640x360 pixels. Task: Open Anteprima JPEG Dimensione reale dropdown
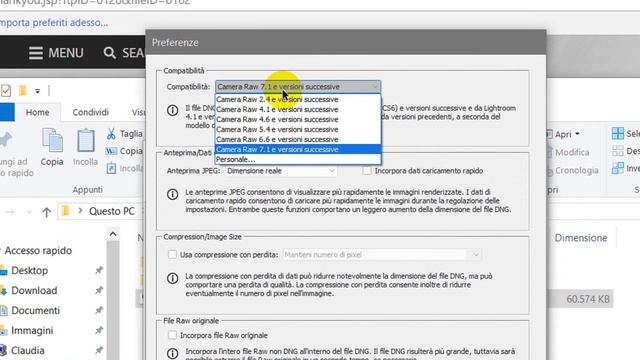[281, 171]
